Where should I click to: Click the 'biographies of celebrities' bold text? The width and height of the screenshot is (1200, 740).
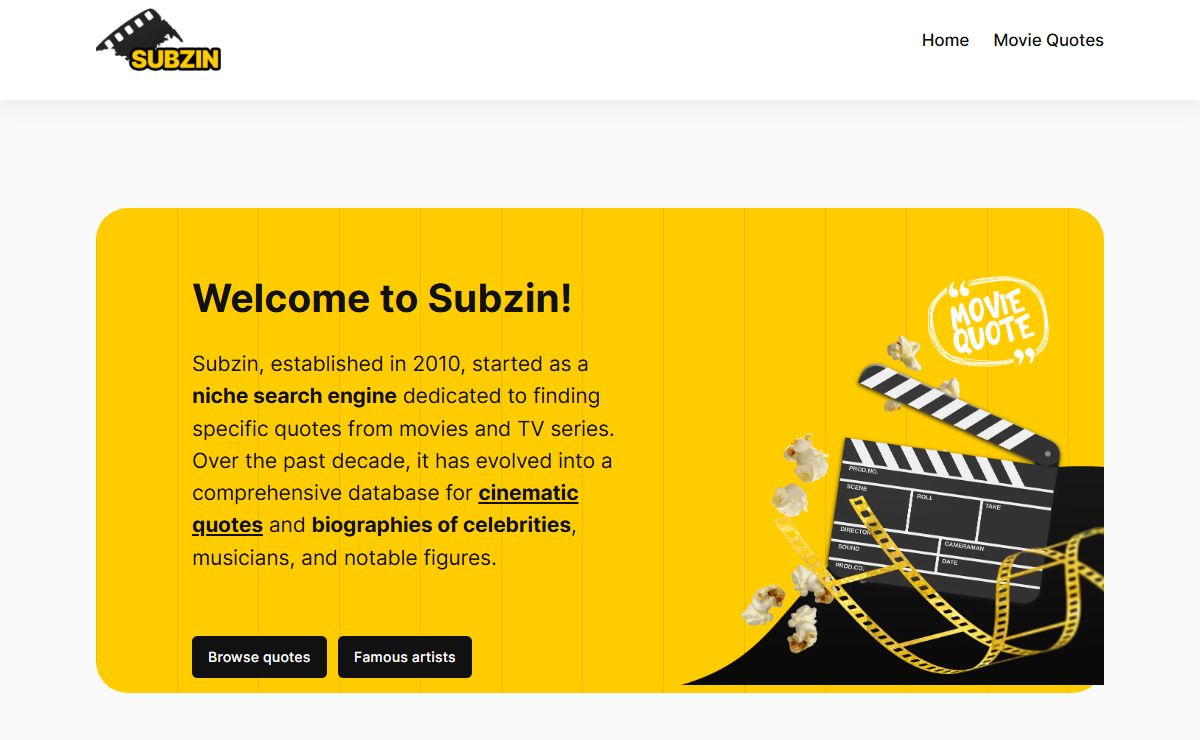[x=441, y=525]
